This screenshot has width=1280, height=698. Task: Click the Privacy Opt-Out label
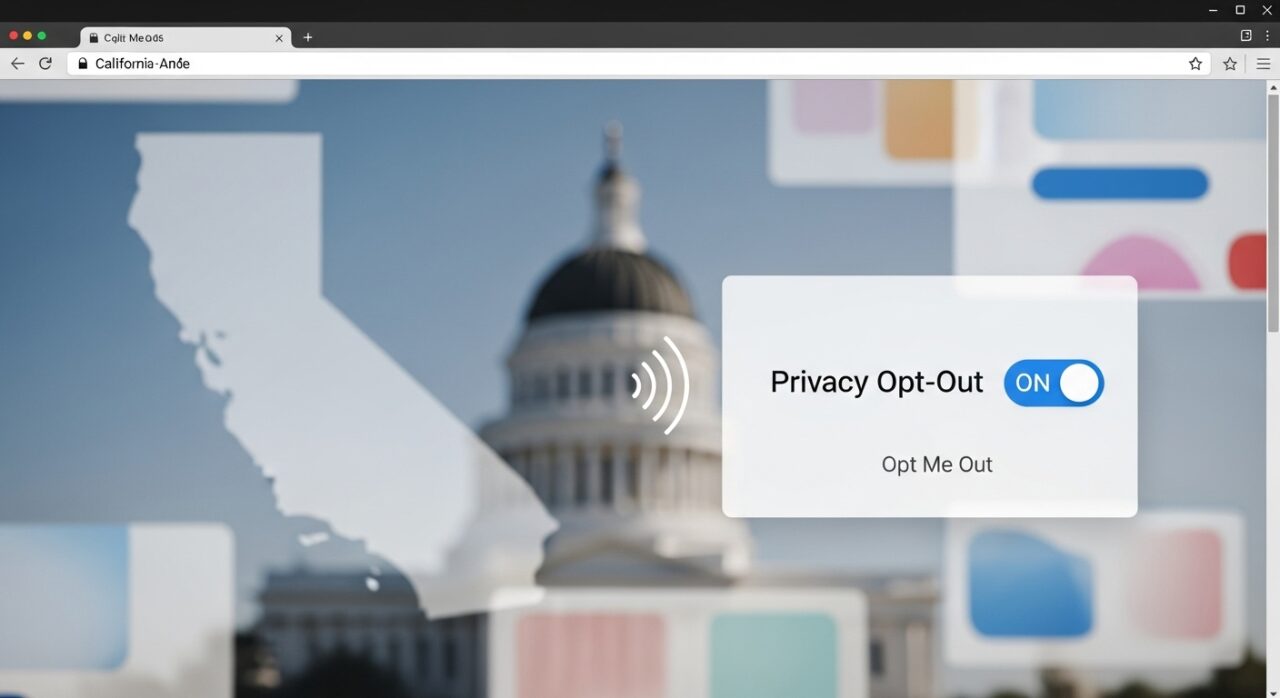click(x=877, y=382)
